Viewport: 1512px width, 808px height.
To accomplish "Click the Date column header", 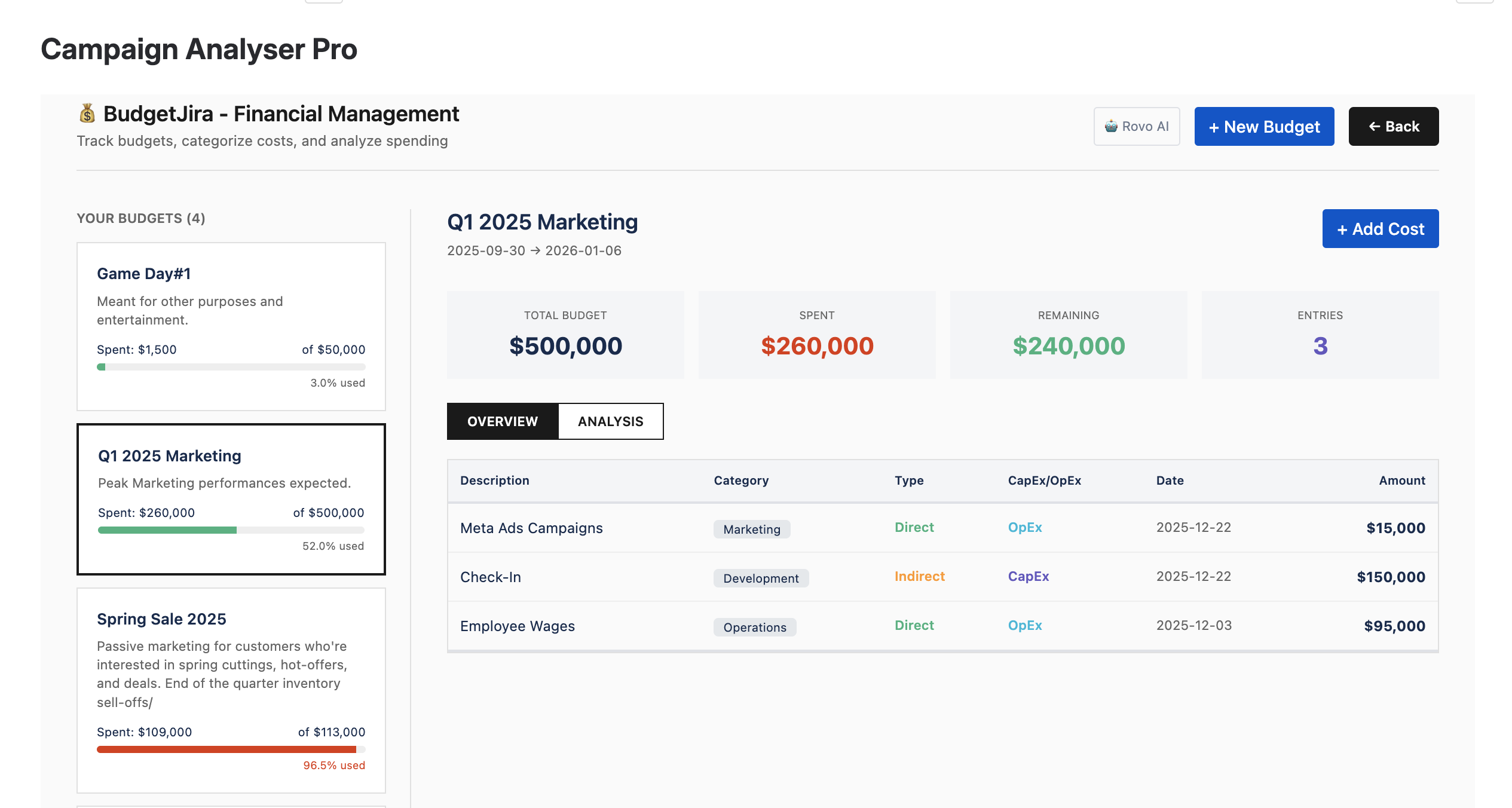I will coord(1170,480).
